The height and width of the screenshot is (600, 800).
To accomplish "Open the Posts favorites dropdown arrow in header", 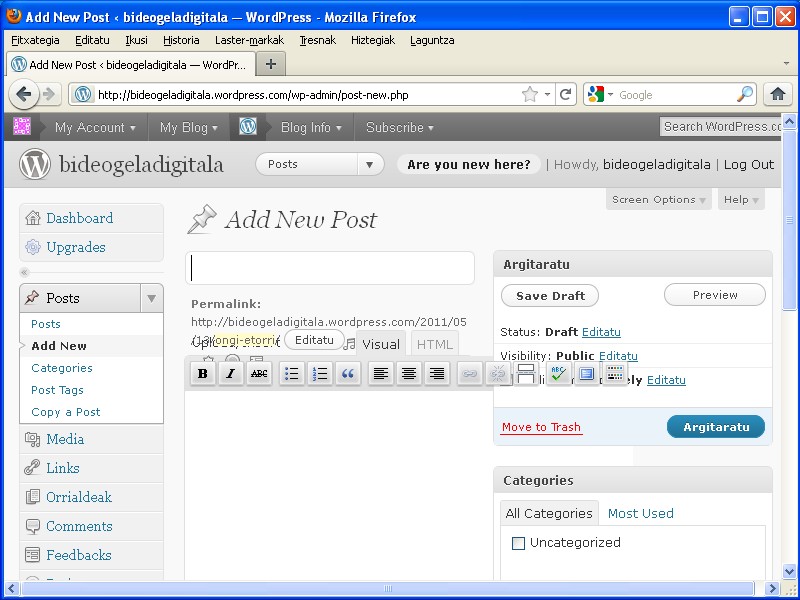I will [x=370, y=164].
